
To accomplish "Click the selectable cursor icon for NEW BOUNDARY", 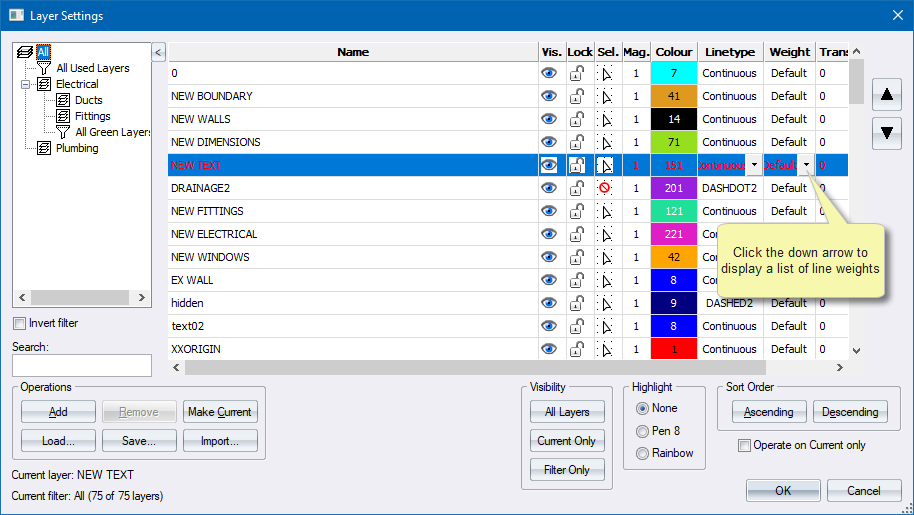I will tap(605, 97).
